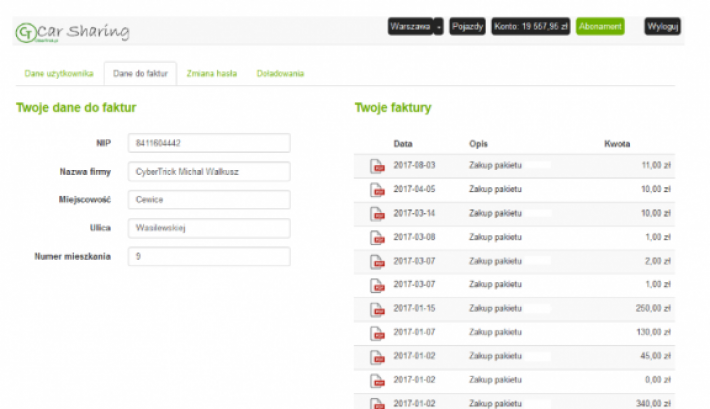Open the Zmiana hasła tab
Screen dimensions: 710x409
(x=212, y=74)
